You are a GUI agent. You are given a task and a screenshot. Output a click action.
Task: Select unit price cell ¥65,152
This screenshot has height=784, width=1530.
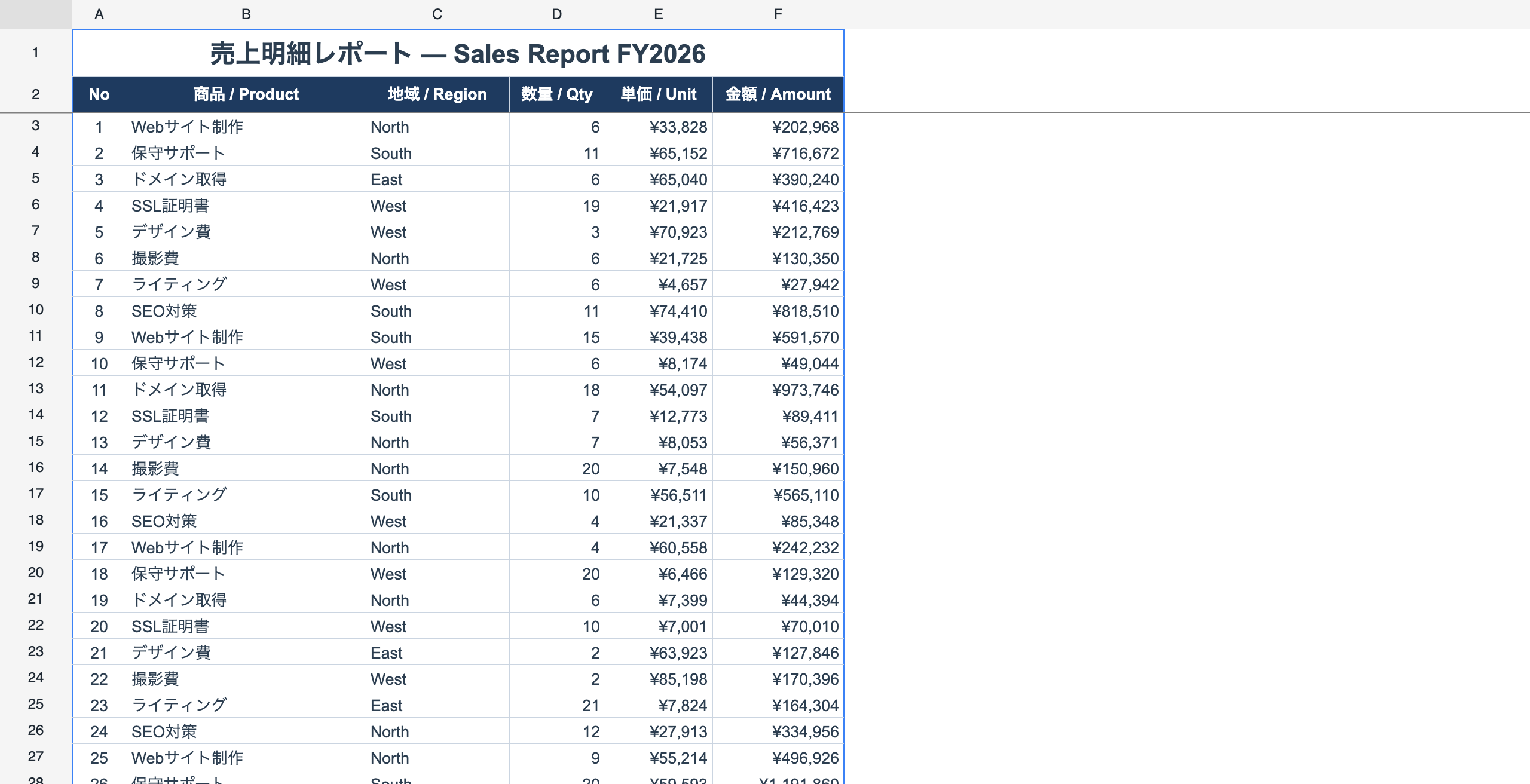pos(659,153)
